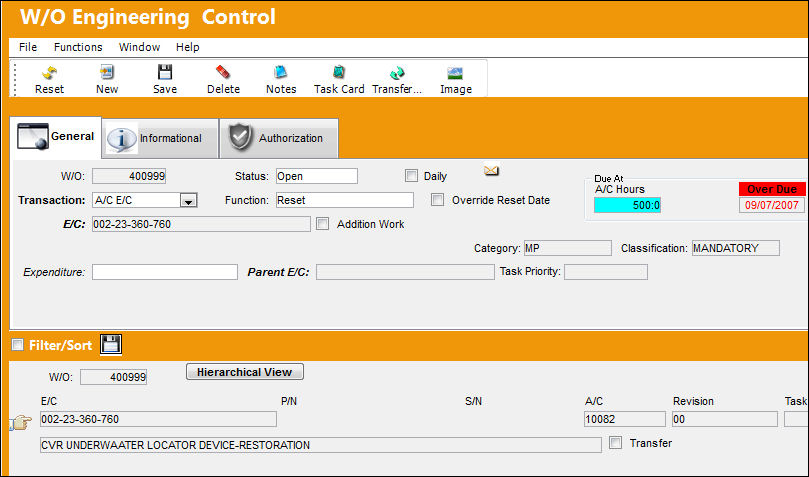Click the Parent E/C input field
The image size is (809, 477).
point(405,272)
